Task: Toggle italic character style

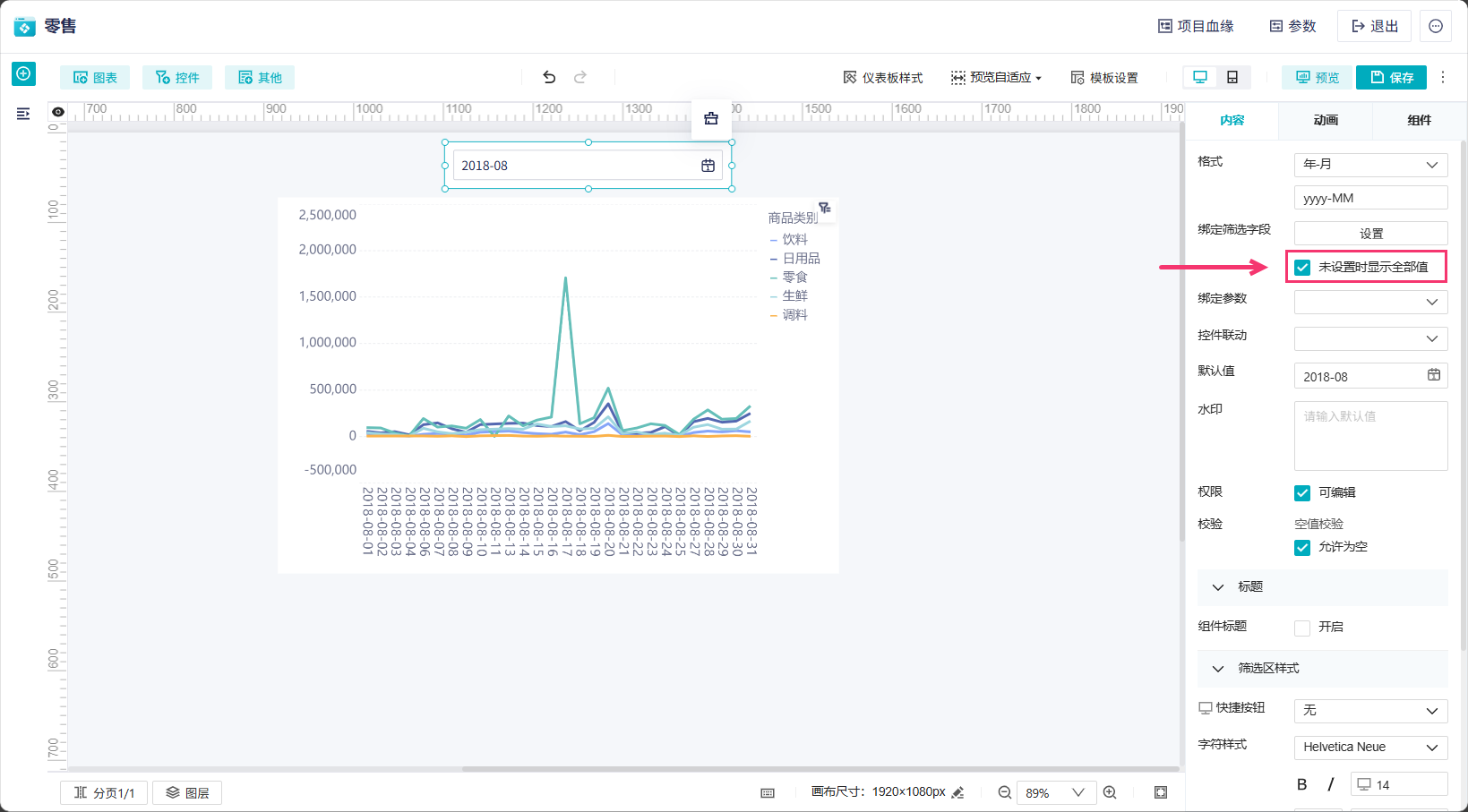Action: [x=1331, y=785]
